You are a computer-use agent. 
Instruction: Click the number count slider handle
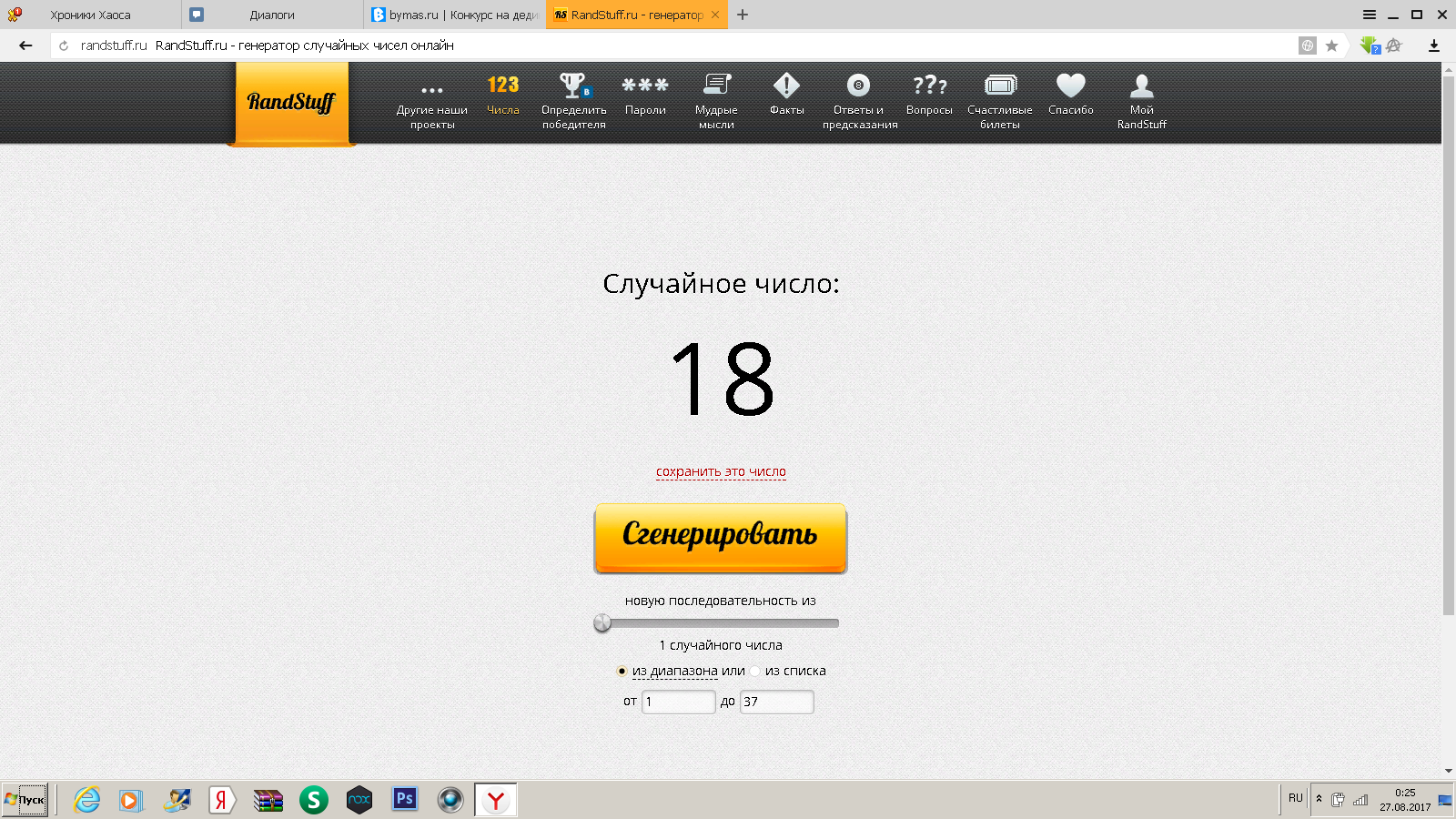[602, 623]
